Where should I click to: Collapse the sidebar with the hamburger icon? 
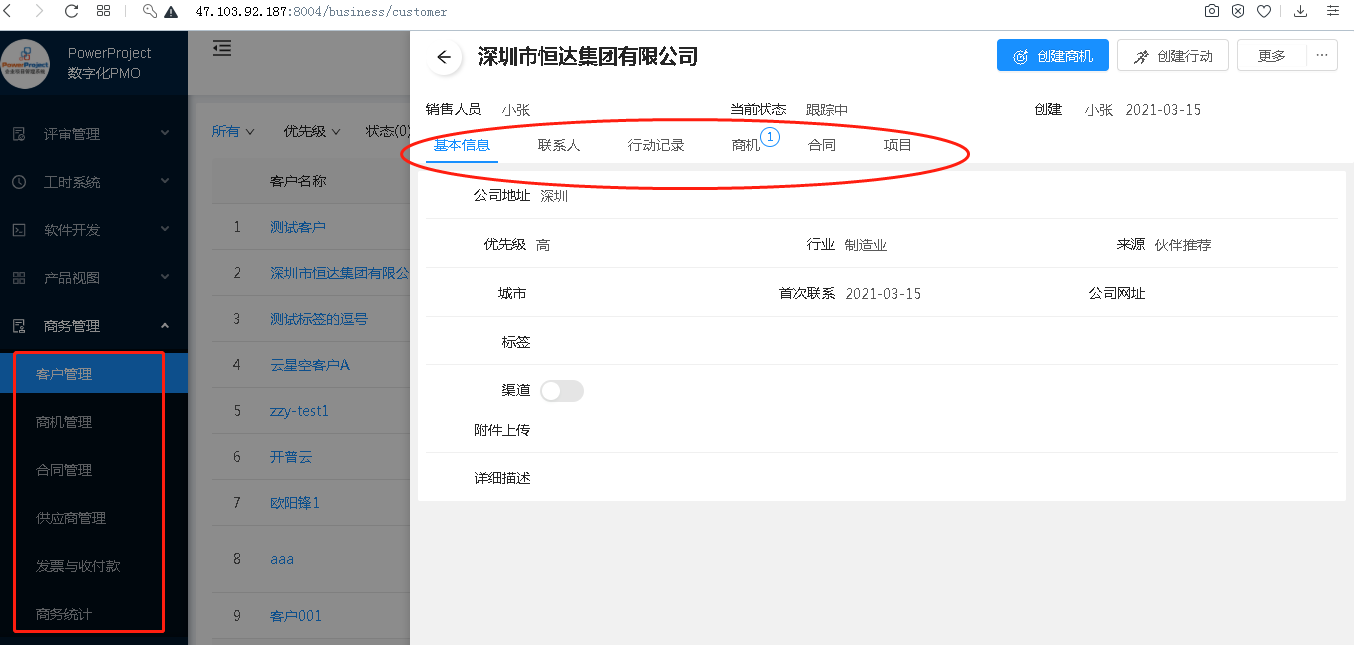222,48
